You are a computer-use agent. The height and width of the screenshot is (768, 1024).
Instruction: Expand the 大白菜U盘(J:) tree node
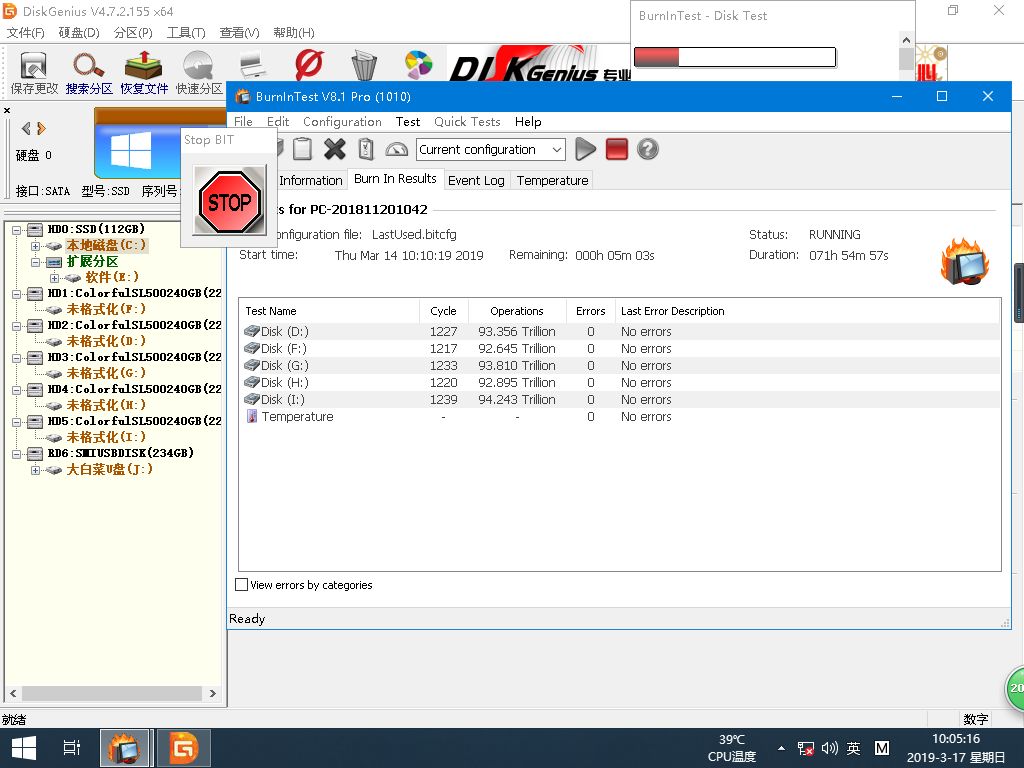click(36, 470)
